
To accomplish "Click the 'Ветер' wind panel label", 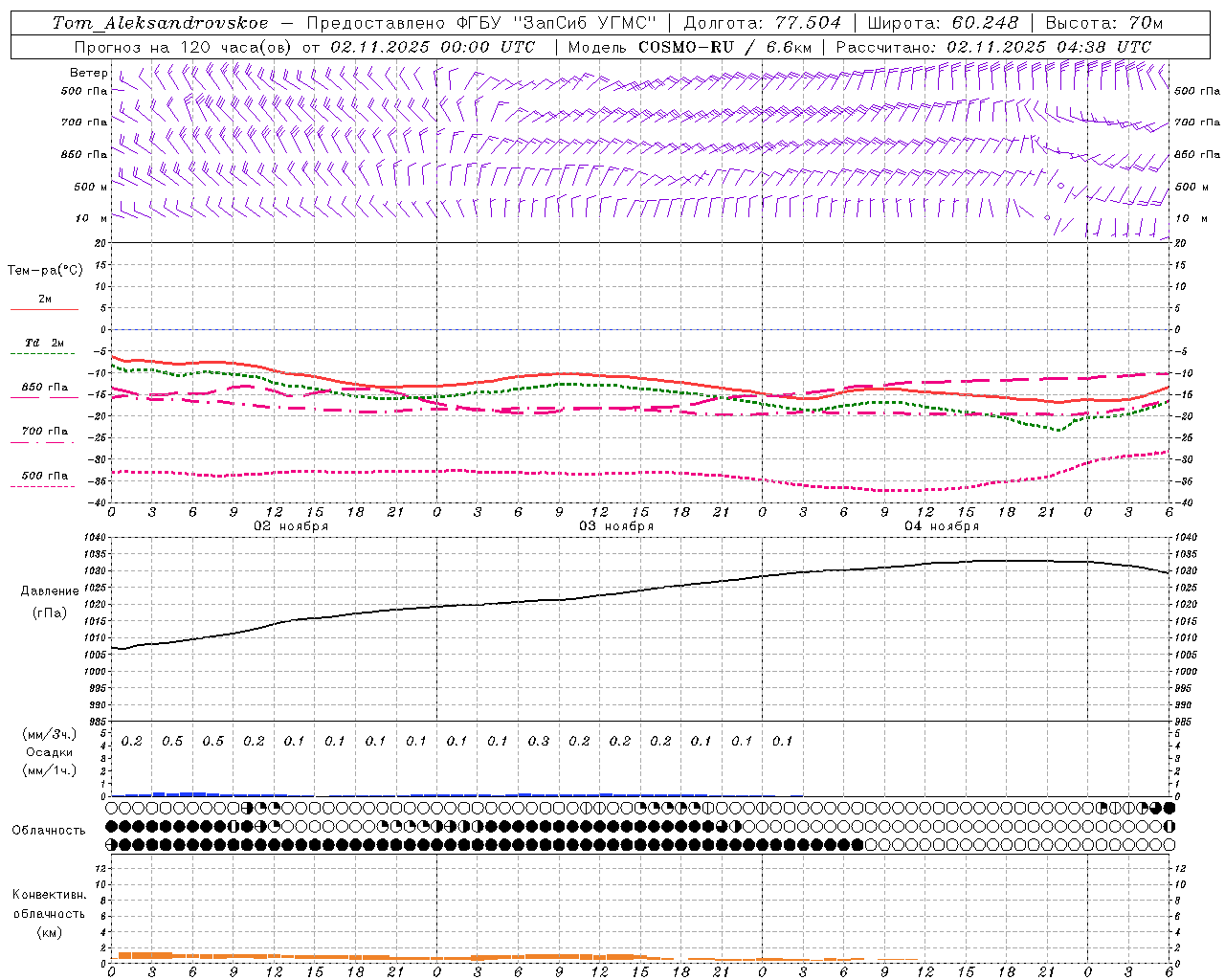I will 89,73.
